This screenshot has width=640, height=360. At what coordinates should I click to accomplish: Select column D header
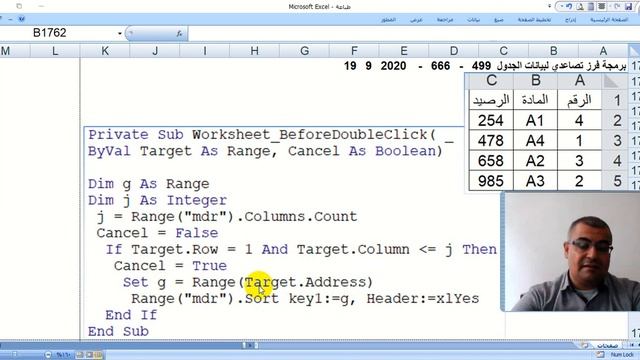pos(454,51)
